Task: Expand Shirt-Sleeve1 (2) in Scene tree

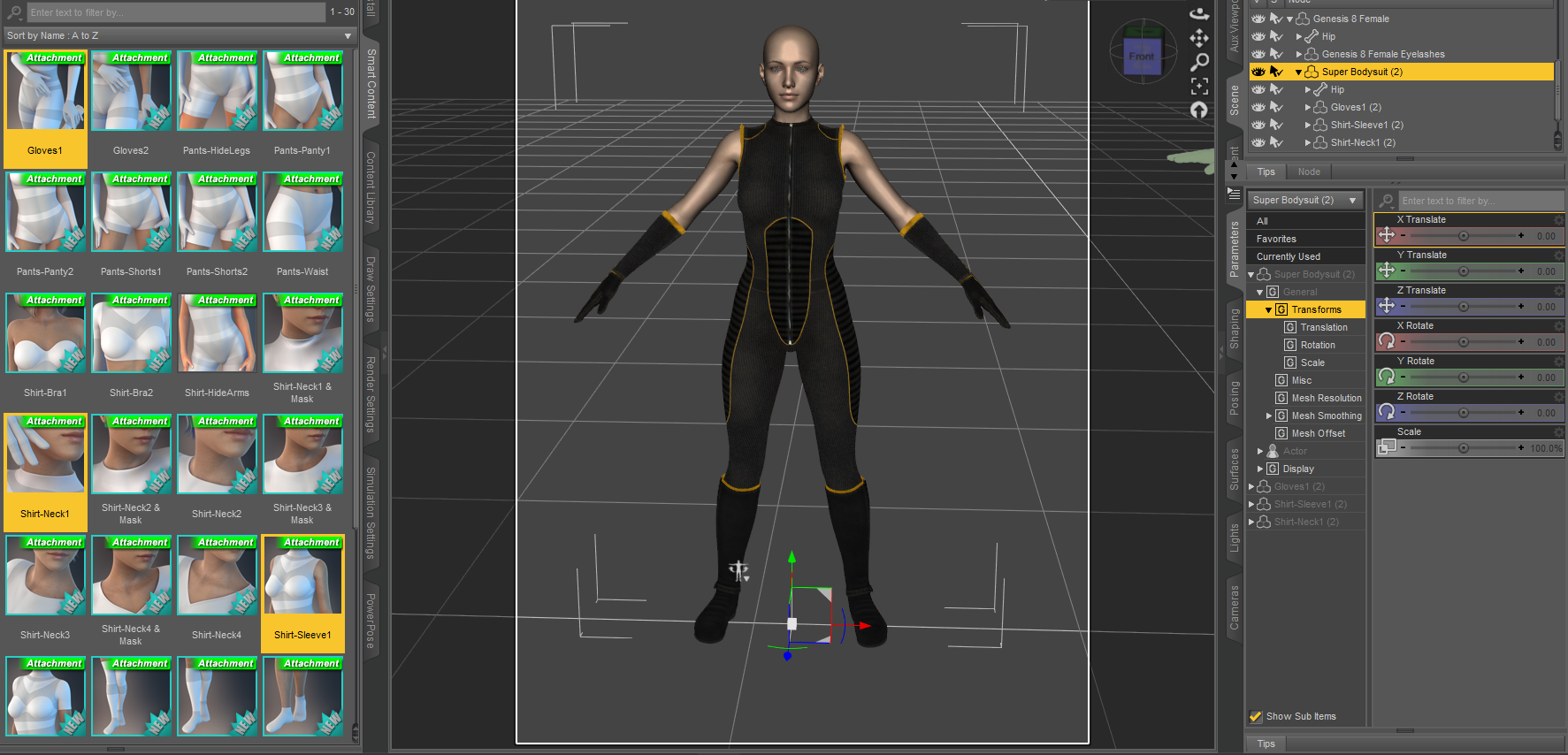Action: 1308,125
